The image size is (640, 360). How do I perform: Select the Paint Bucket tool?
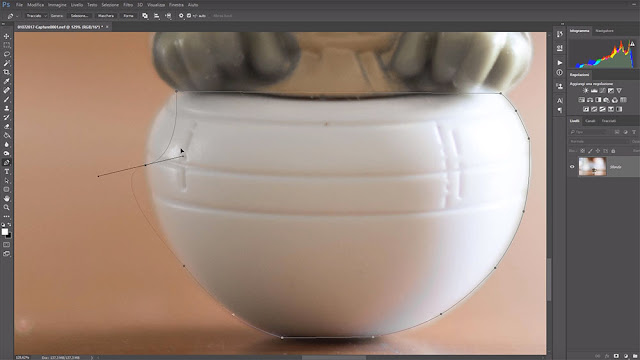(x=6, y=135)
